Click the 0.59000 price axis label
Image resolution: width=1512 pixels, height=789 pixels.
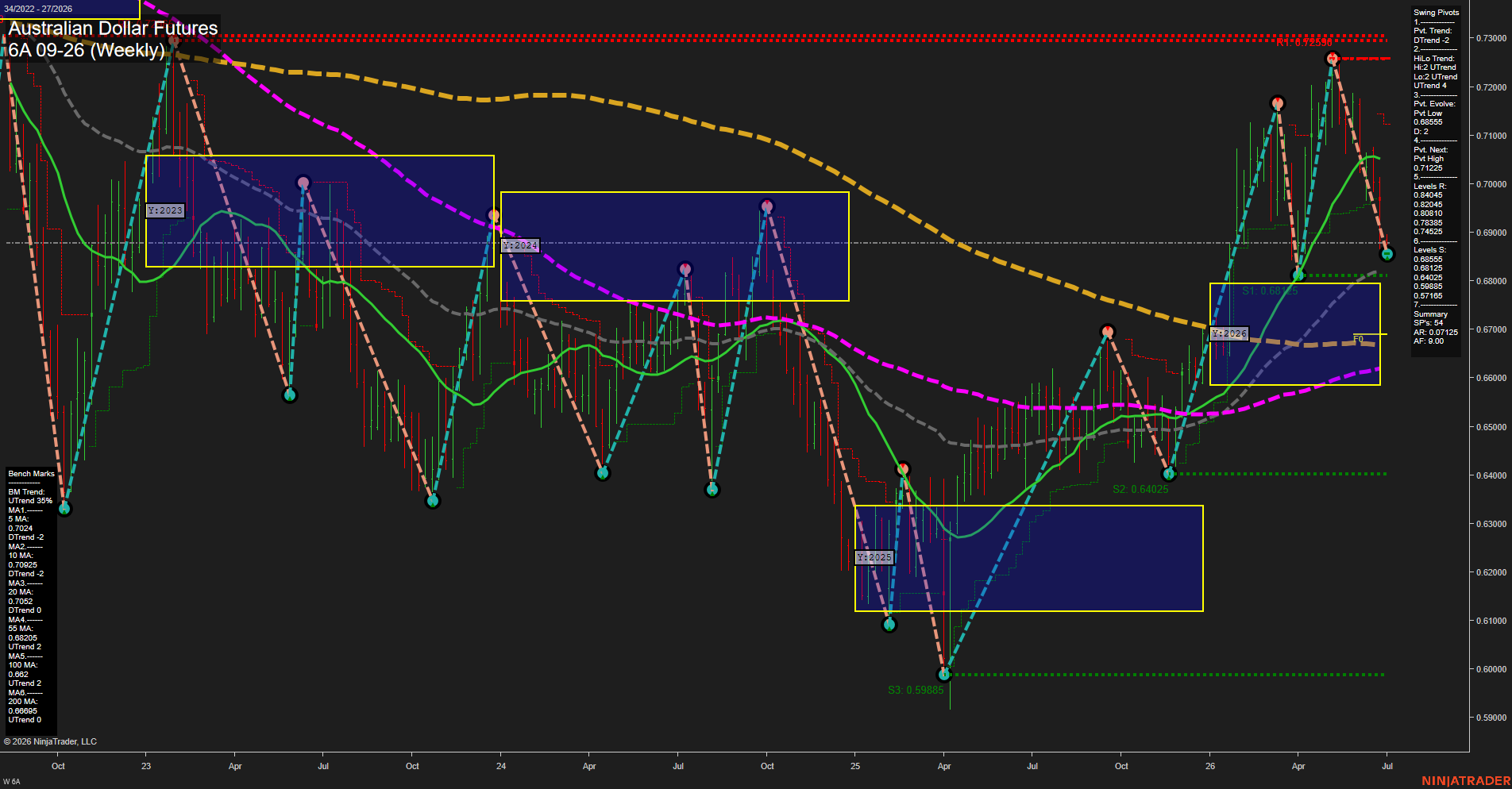click(x=1491, y=718)
